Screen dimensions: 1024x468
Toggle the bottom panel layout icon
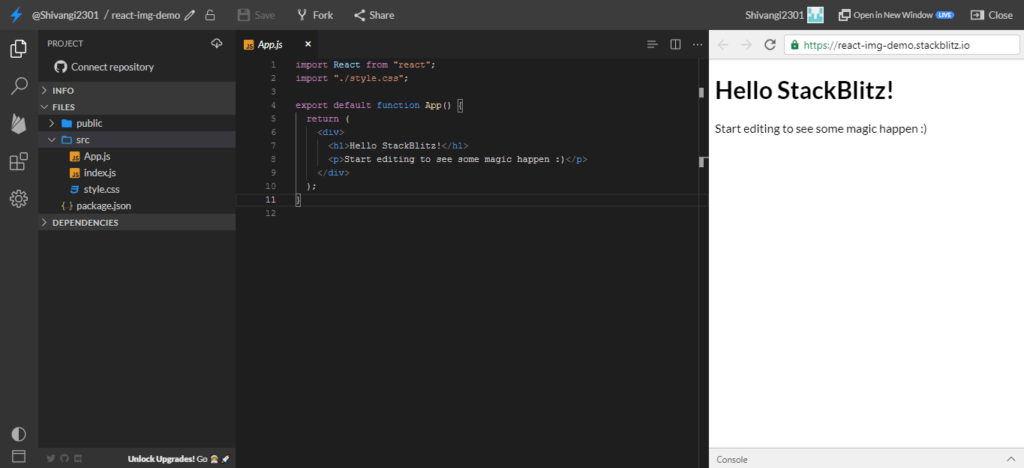tap(19, 456)
